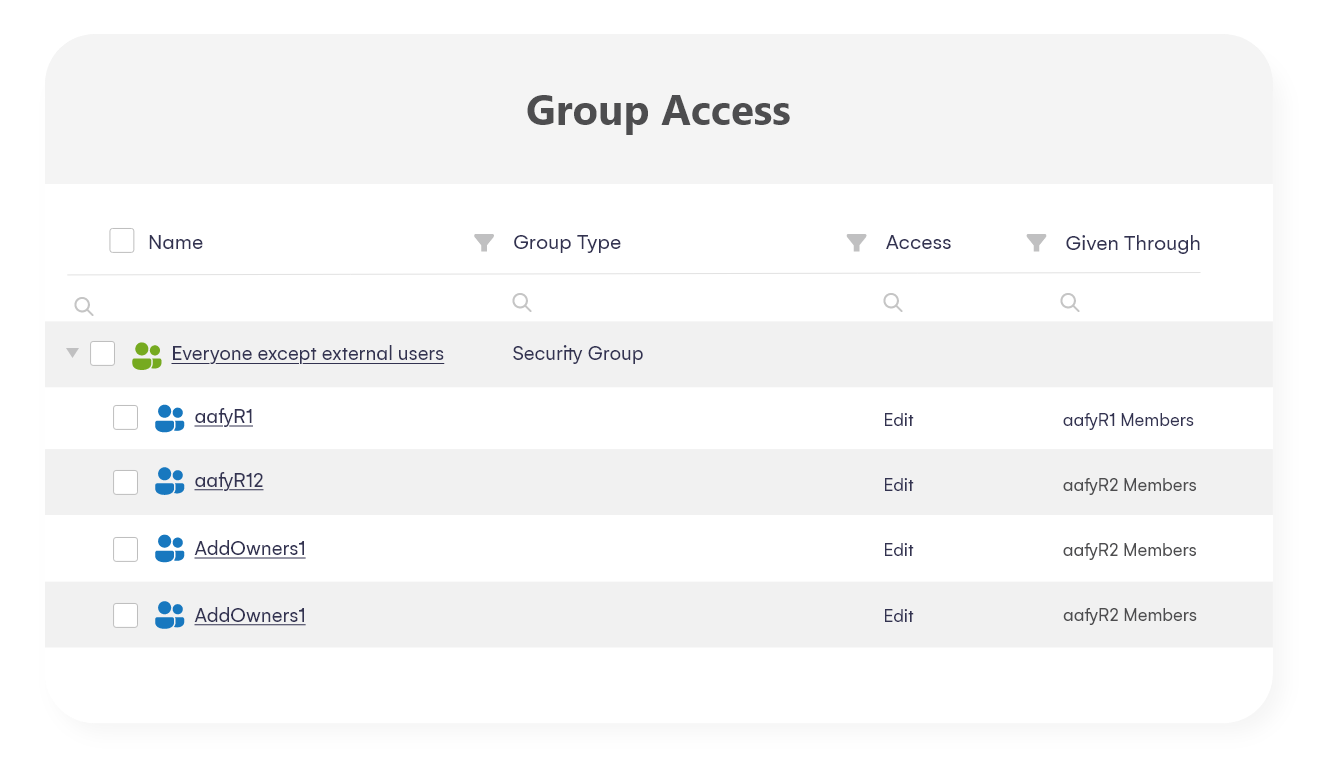The image size is (1317, 775).
Task: Open the aafyR12 group link
Action: (229, 481)
